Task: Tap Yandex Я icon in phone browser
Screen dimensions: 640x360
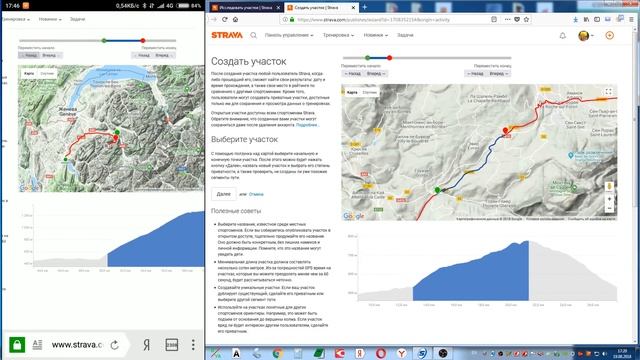Action: (147, 345)
